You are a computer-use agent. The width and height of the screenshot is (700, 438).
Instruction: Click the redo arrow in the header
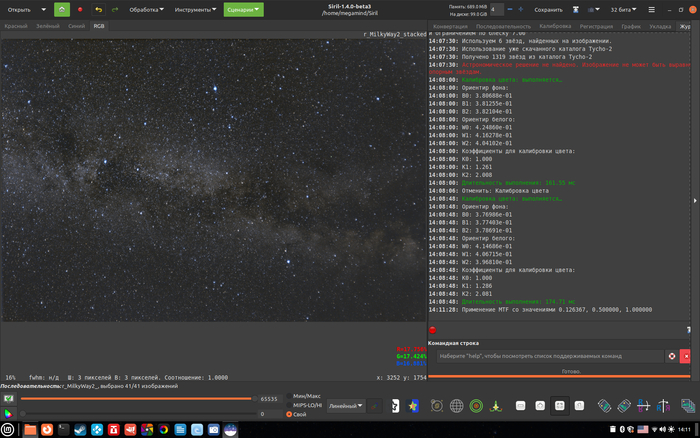coord(117,9)
